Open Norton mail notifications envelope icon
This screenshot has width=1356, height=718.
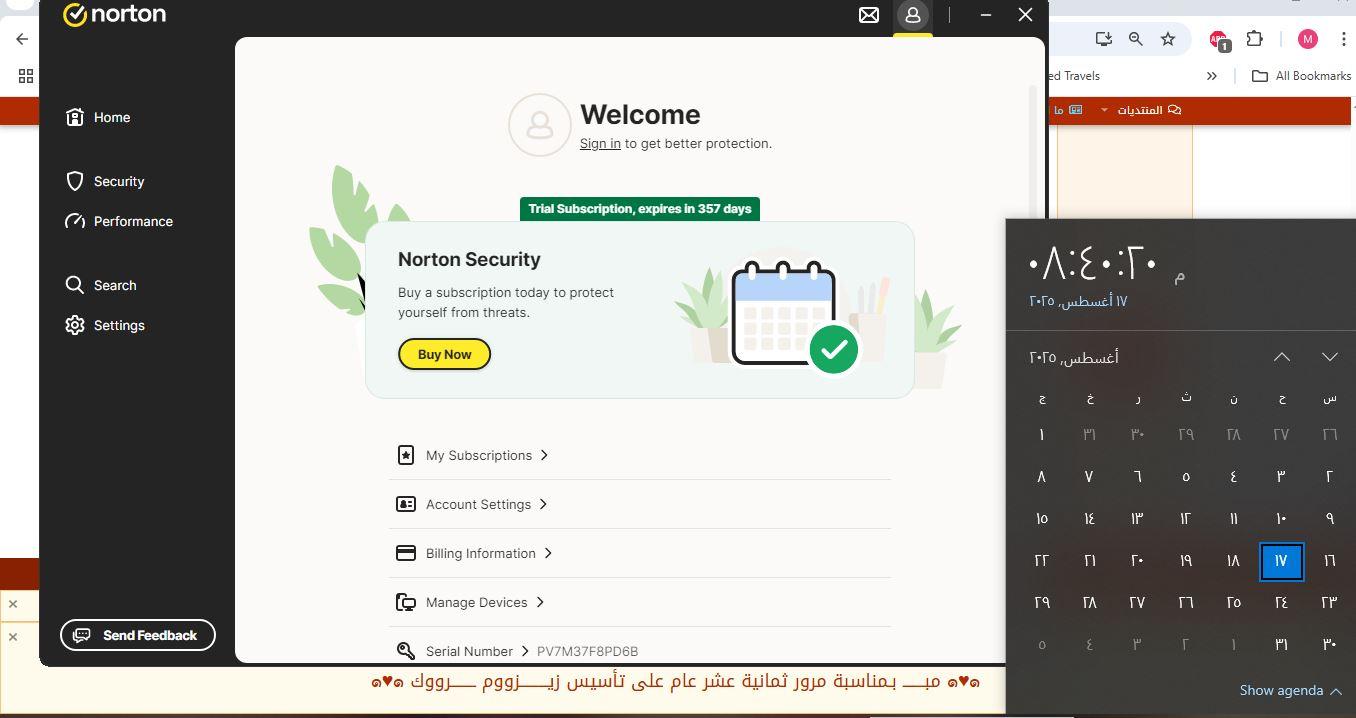pos(869,15)
